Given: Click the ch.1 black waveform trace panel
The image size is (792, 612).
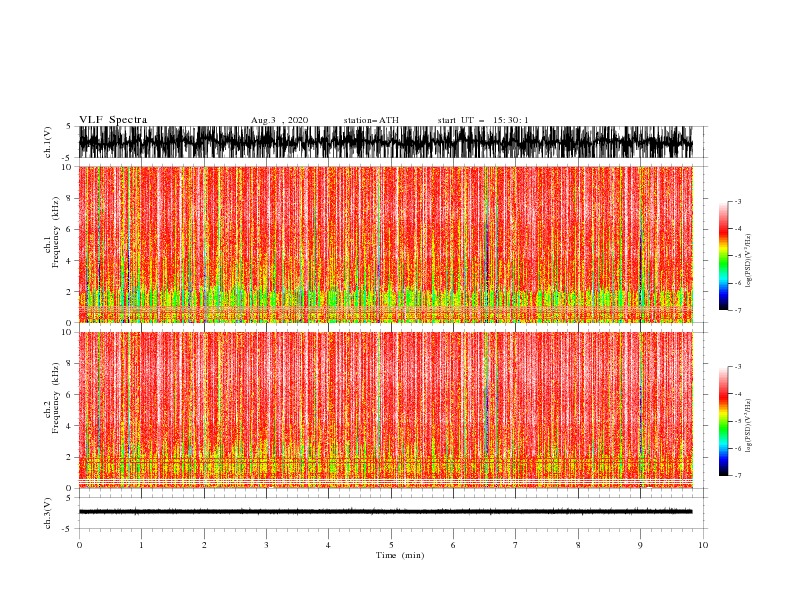Looking at the screenshot, I should [385, 142].
